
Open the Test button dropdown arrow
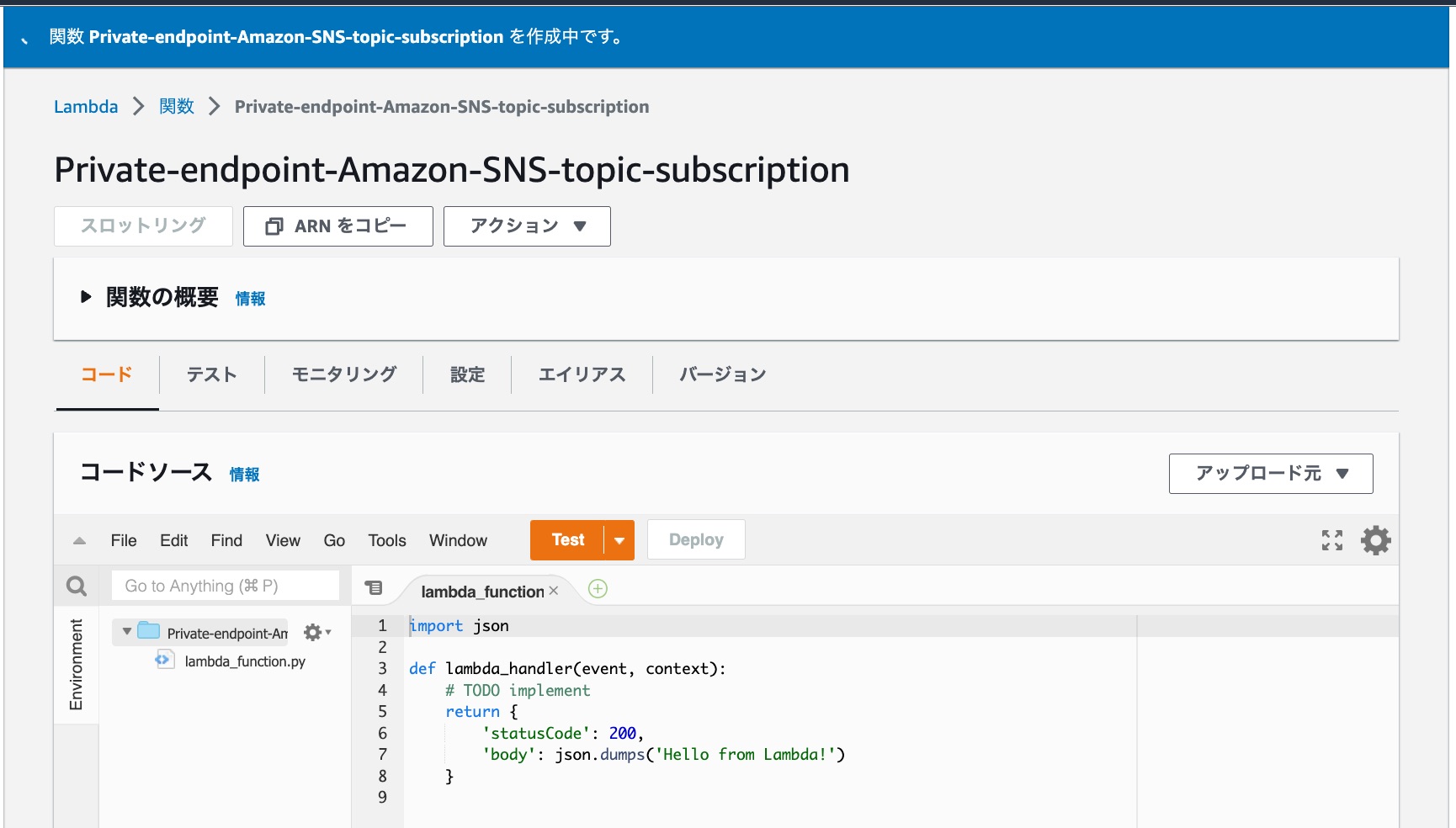click(x=619, y=539)
